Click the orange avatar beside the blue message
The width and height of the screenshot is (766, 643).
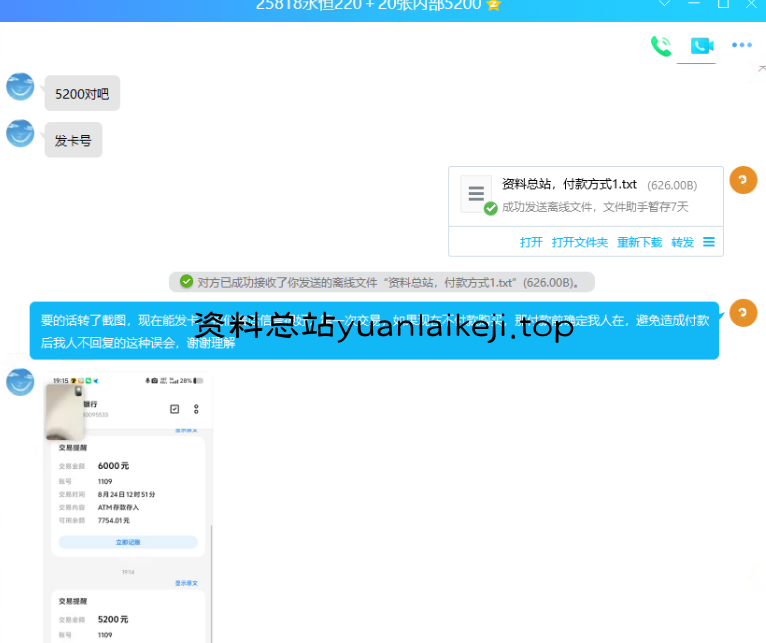743,313
